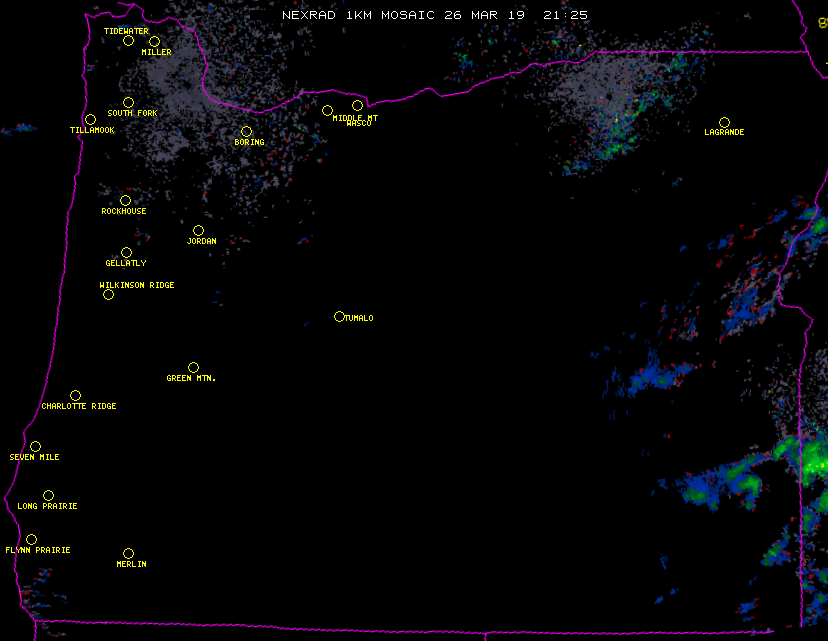Click the Tidewater station circle marker
This screenshot has height=641, width=828.
pos(128,41)
